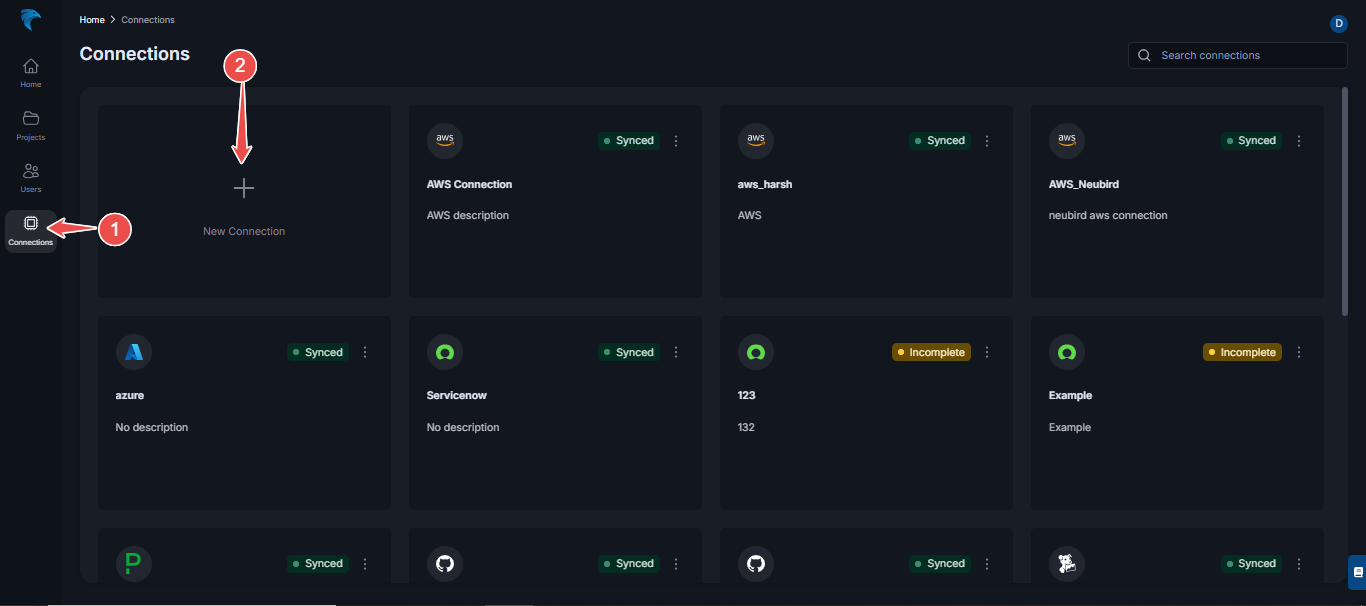
Task: Click the GitHub icon on a bottom connection card
Action: tap(445, 563)
